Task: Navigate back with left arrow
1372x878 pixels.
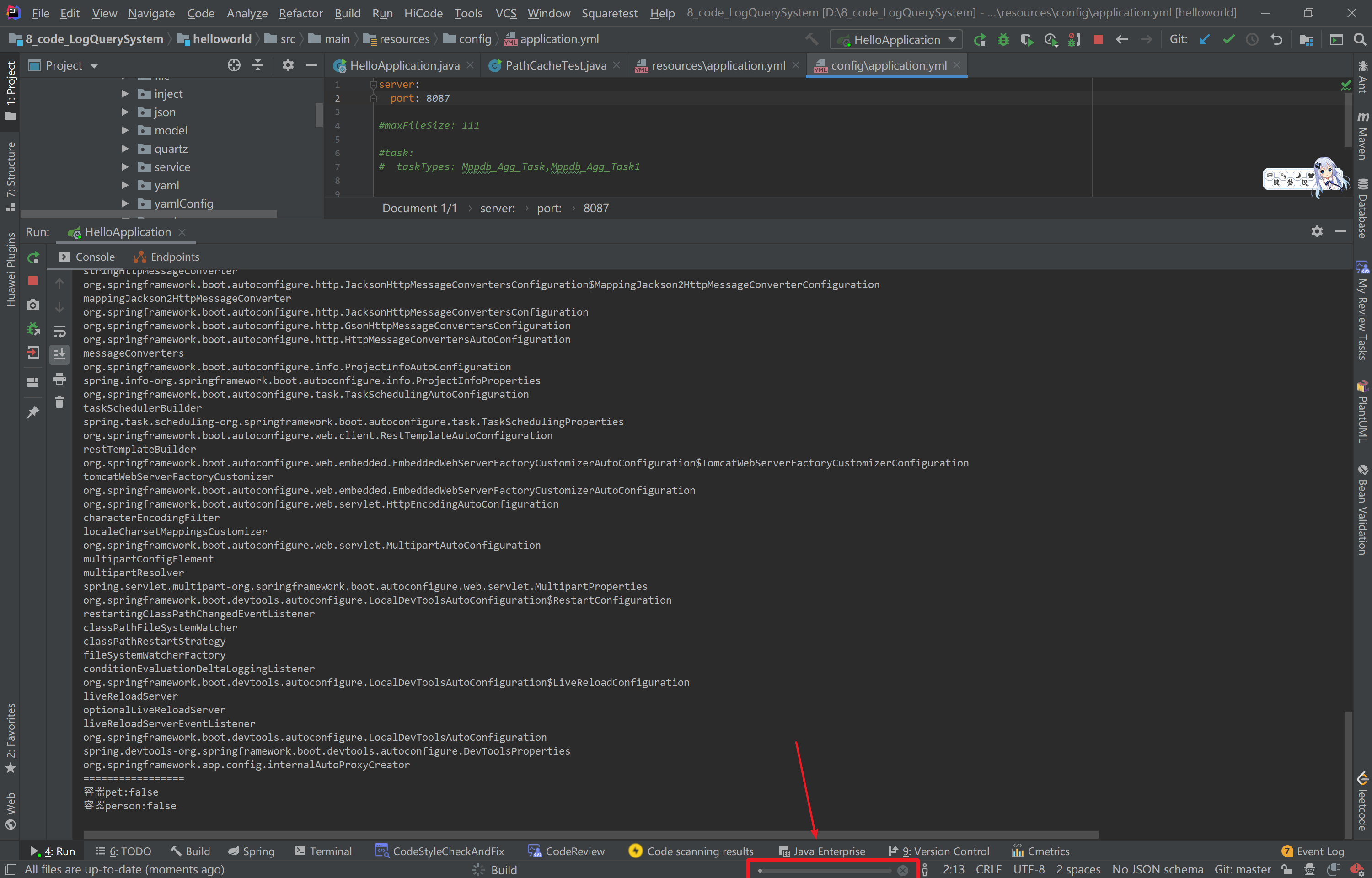Action: (x=1122, y=39)
